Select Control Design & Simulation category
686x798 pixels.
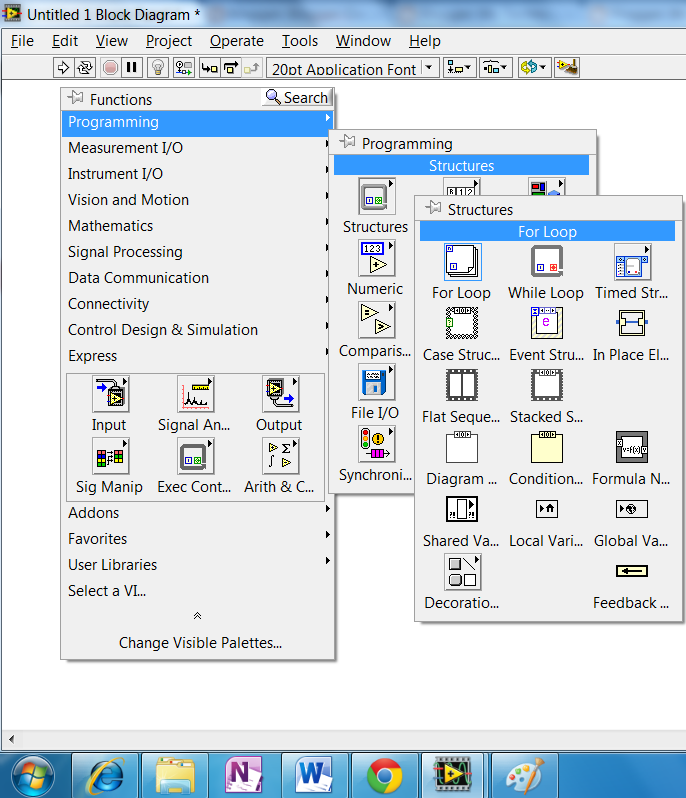[197, 329]
